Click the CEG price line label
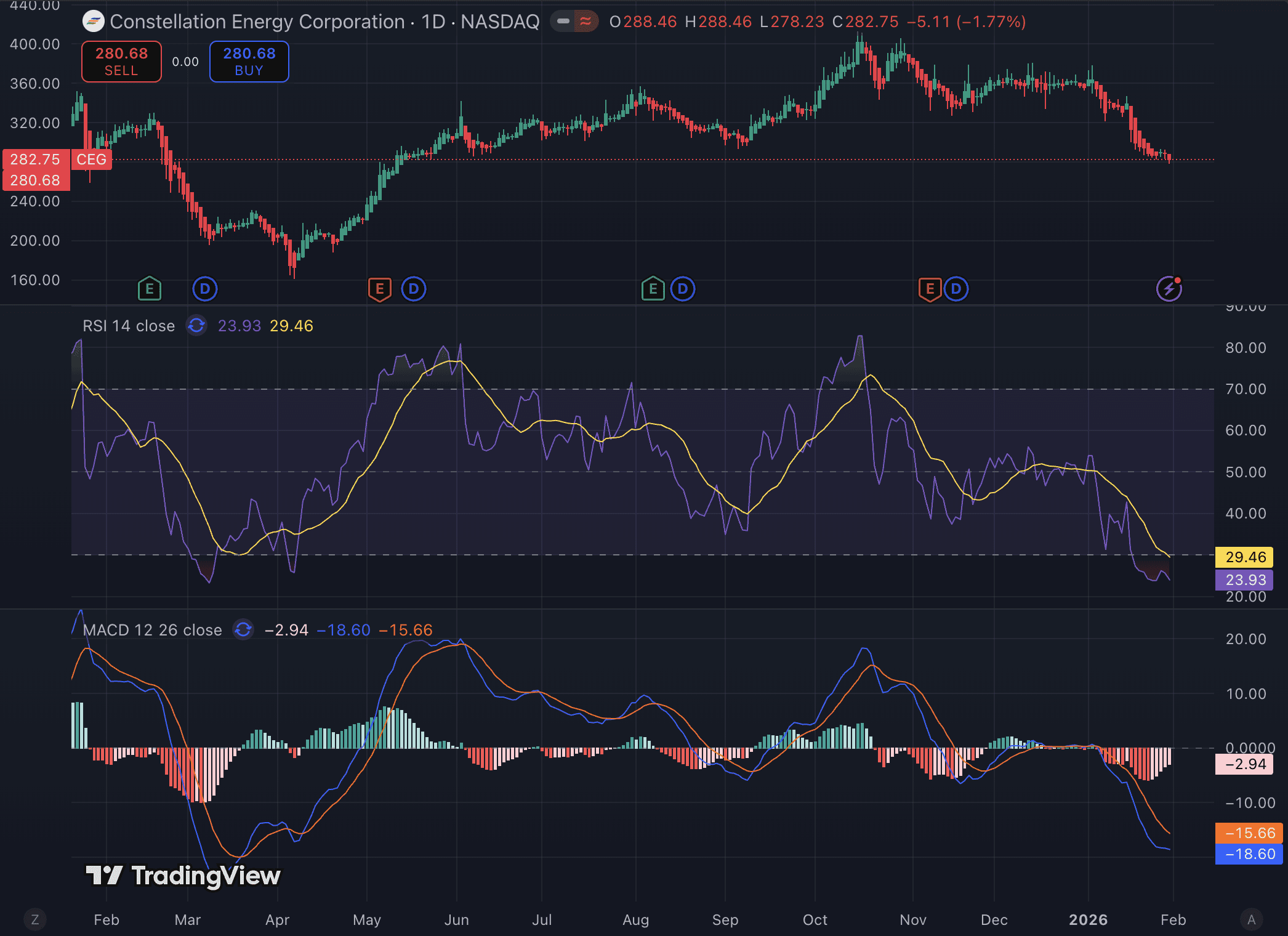 (x=91, y=159)
